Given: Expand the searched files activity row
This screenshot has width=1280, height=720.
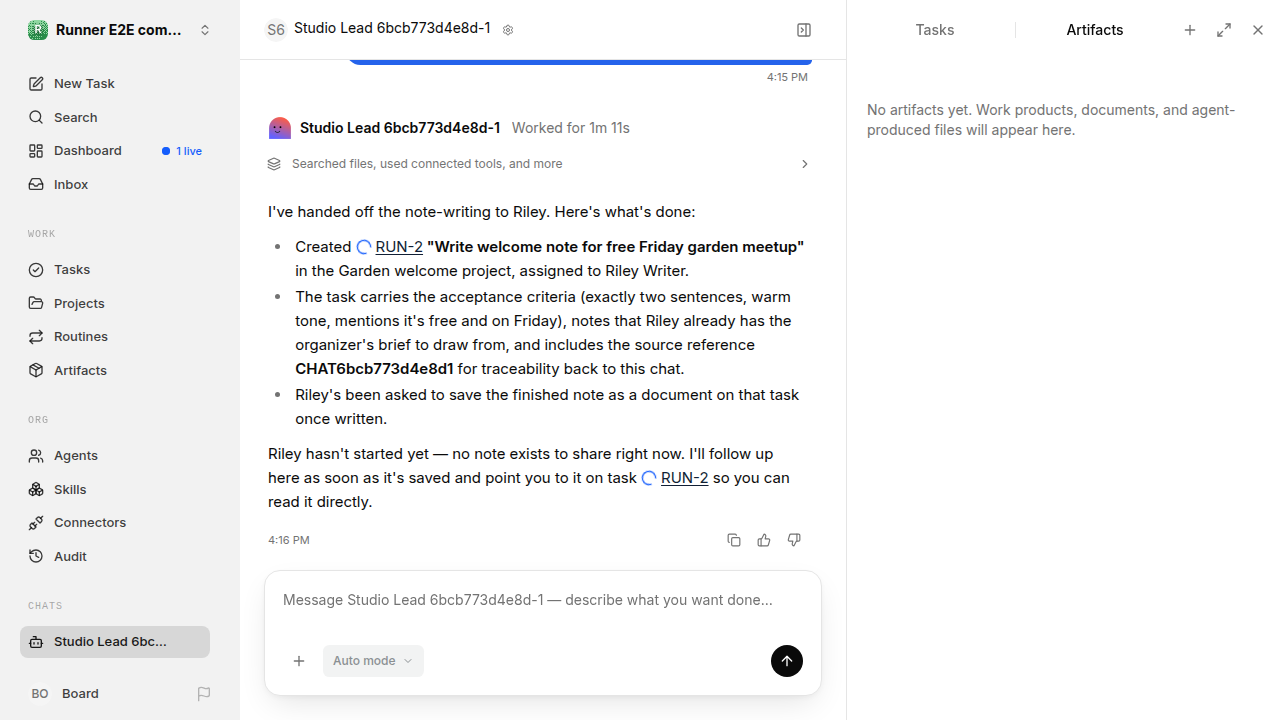Looking at the screenshot, I should click(x=539, y=164).
